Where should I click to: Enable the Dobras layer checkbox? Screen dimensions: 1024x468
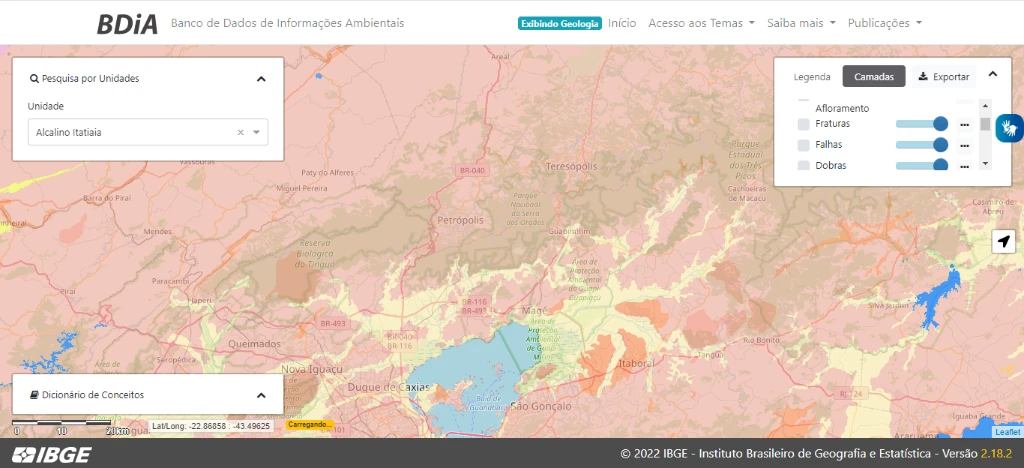point(803,166)
